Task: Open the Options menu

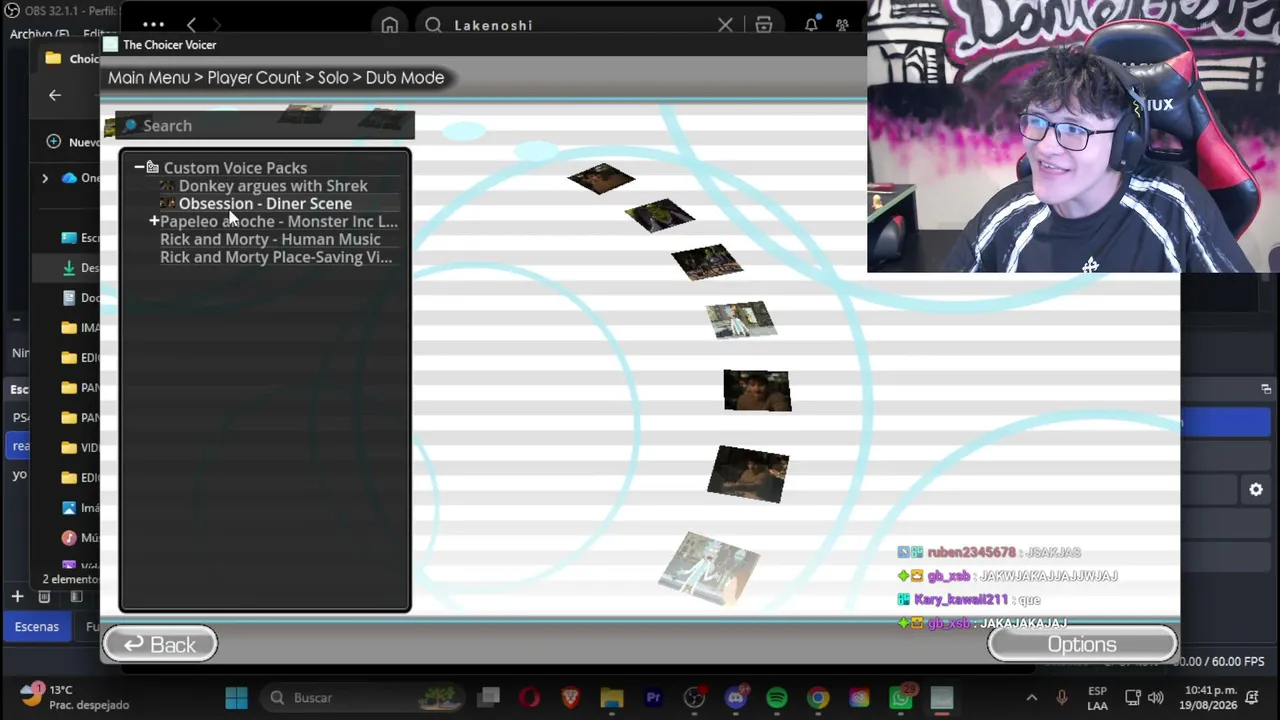Action: [1082, 645]
